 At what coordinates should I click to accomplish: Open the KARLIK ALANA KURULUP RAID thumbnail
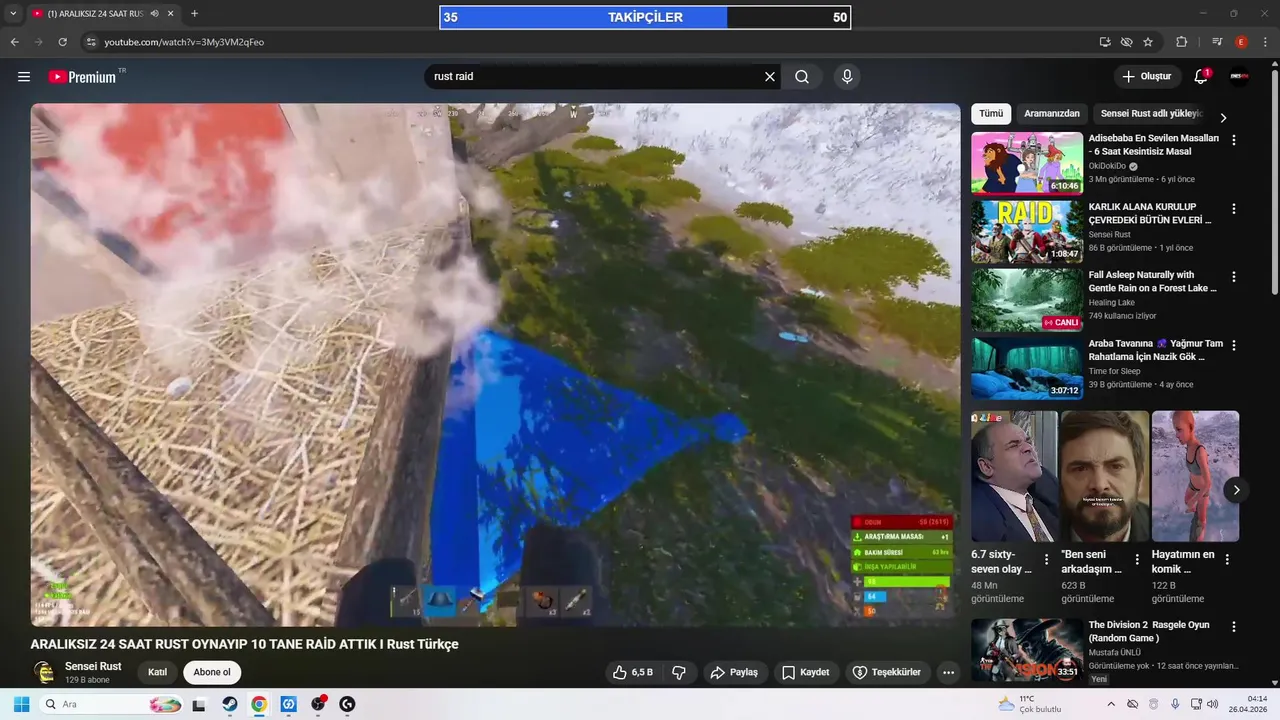[x=1027, y=231]
